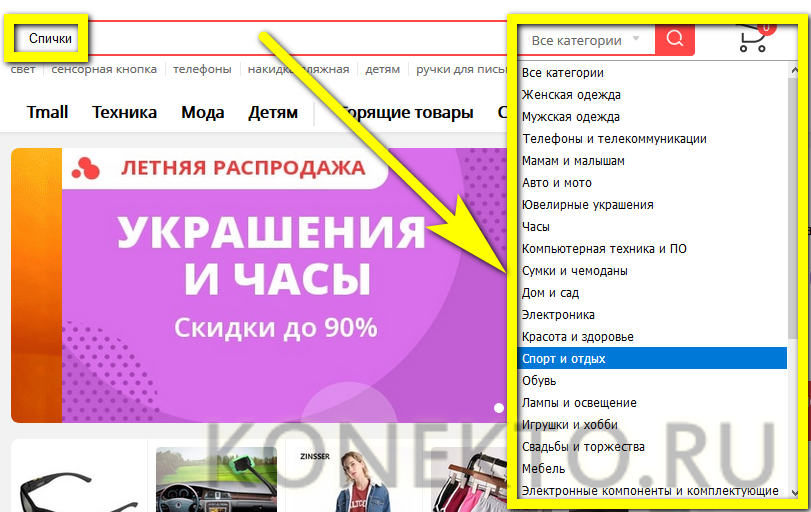This screenshot has height=512, width=811.
Task: Choose 'Компьютерная техника и ПО' option
Action: click(604, 249)
